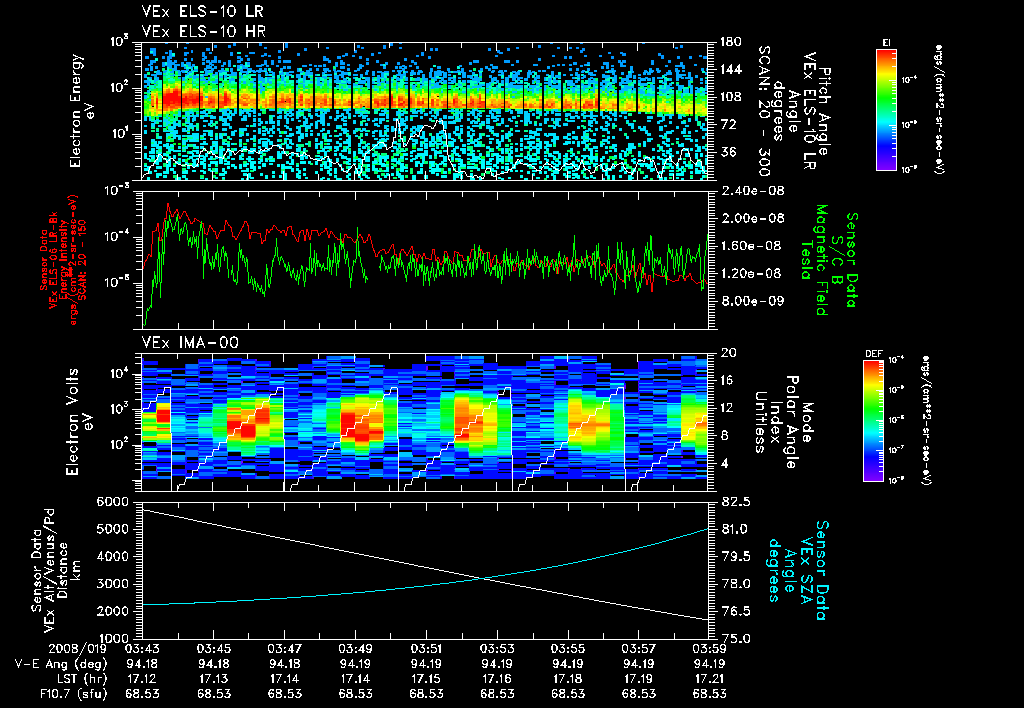Image resolution: width=1024 pixels, height=708 pixels.
Task: Click the time label "03:53"
Action: [497, 649]
